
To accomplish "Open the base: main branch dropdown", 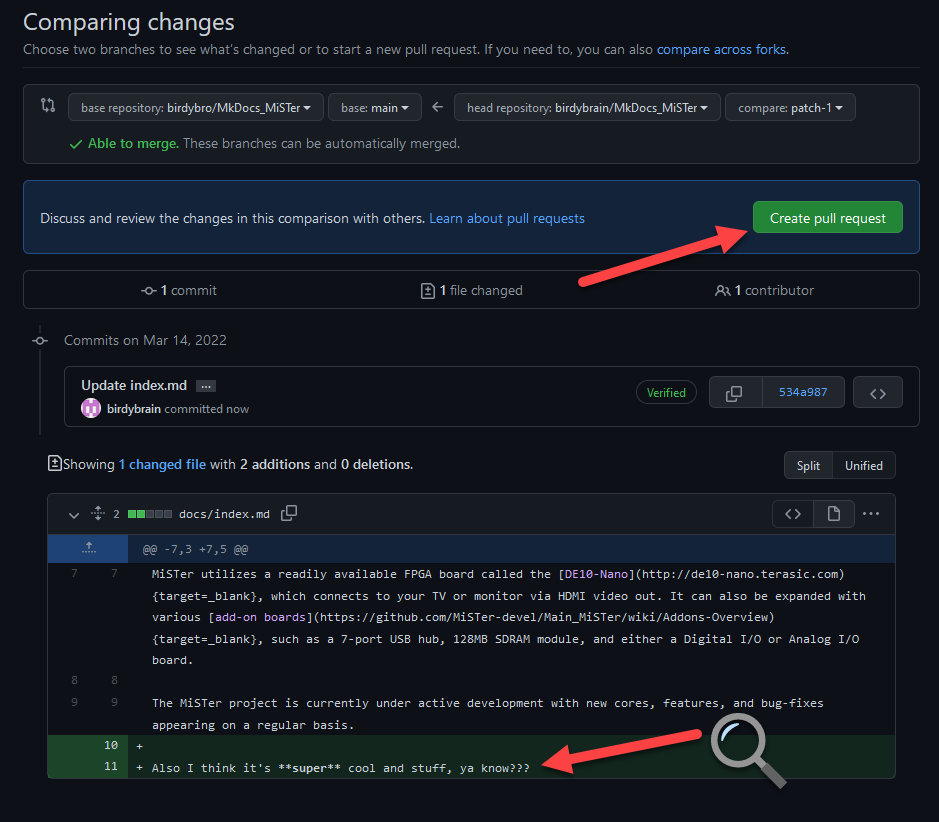I will click(375, 107).
